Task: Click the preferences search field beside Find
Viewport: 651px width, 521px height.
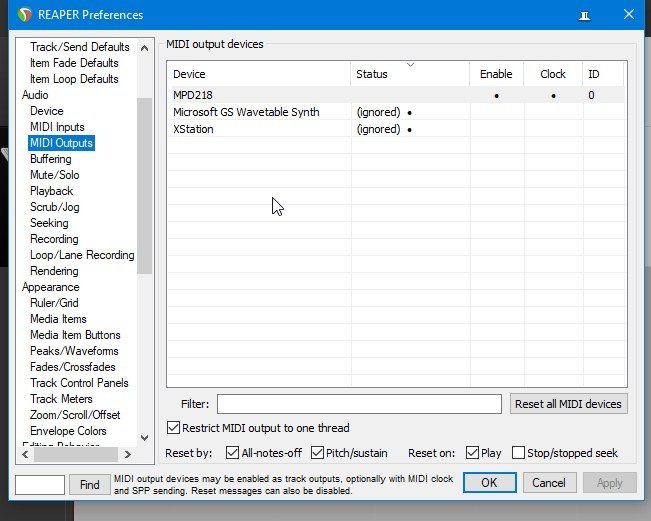Action: pos(40,484)
